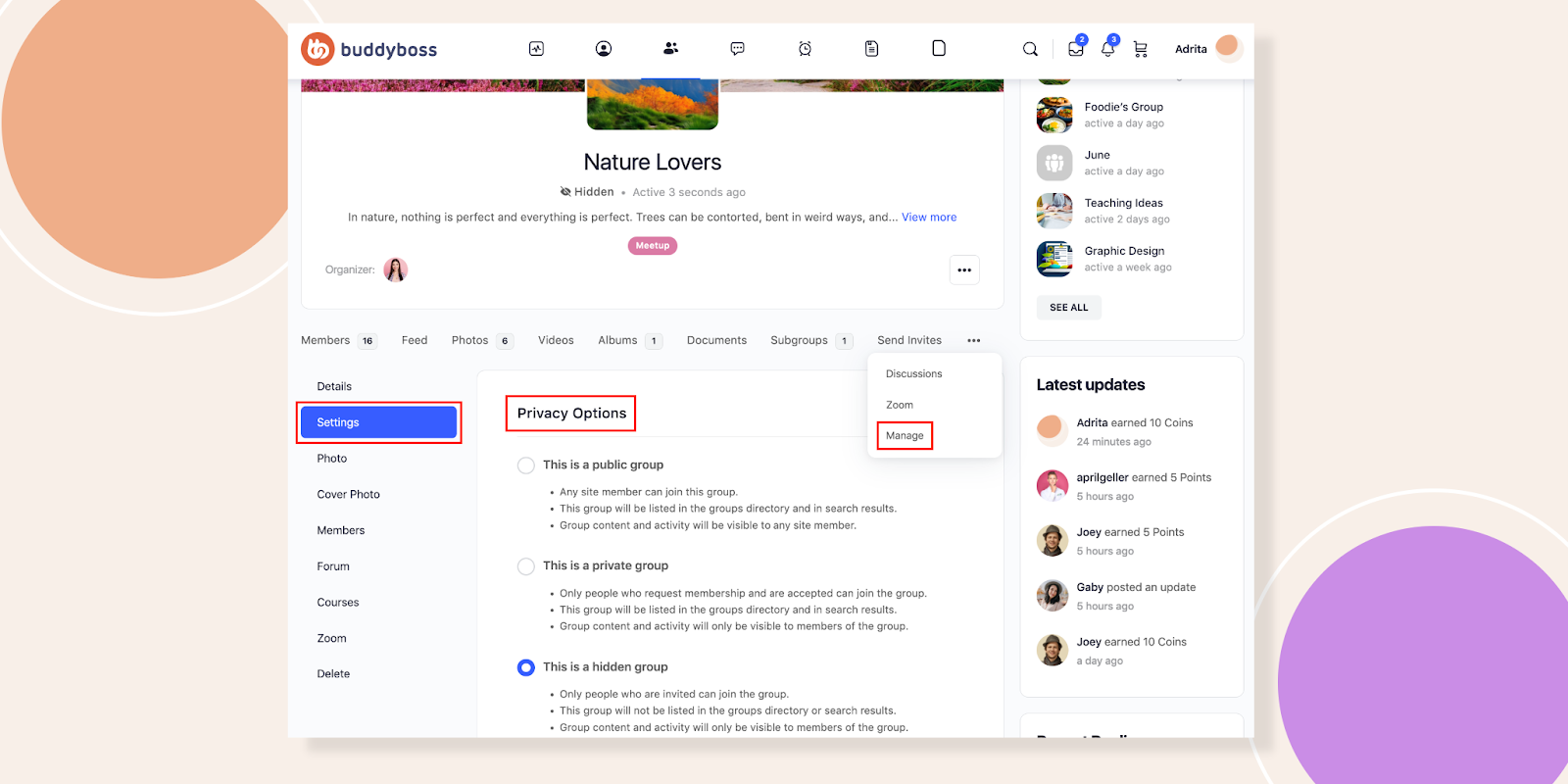Image resolution: width=1568 pixels, height=784 pixels.
Task: Click the SEE ALL groups button
Action: click(x=1069, y=308)
